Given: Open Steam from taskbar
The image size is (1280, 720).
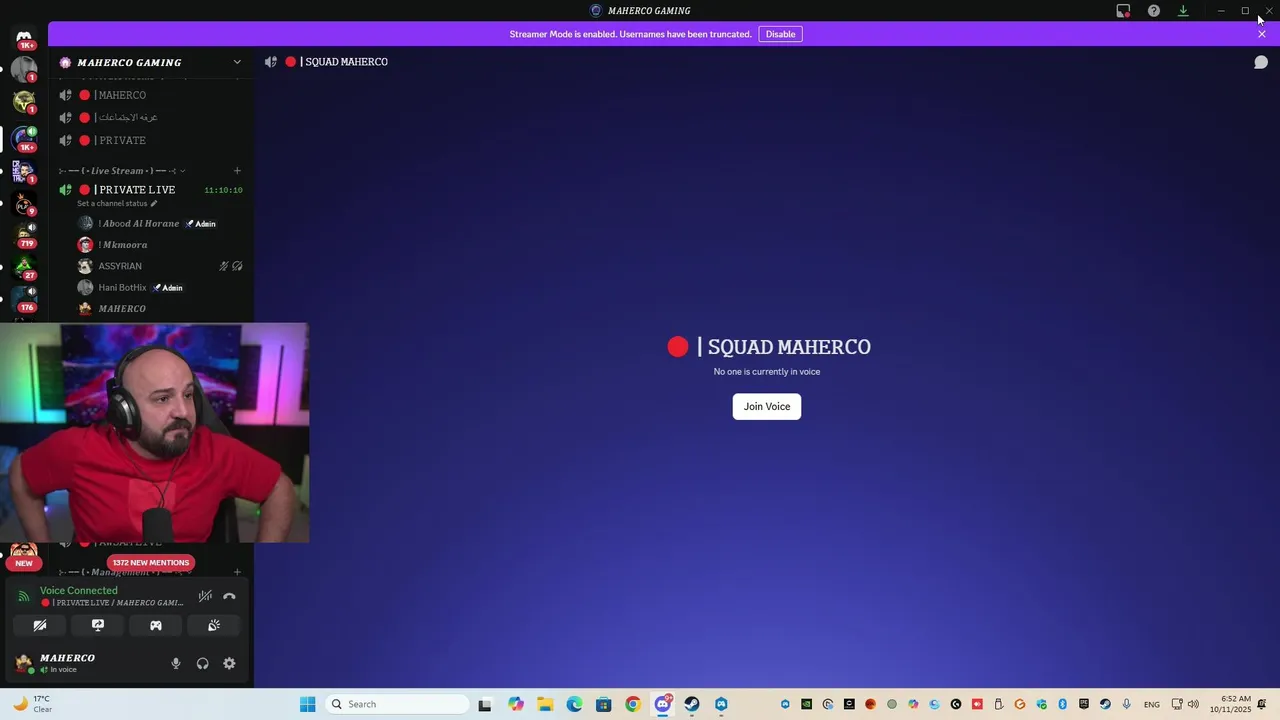Looking at the screenshot, I should click(691, 704).
